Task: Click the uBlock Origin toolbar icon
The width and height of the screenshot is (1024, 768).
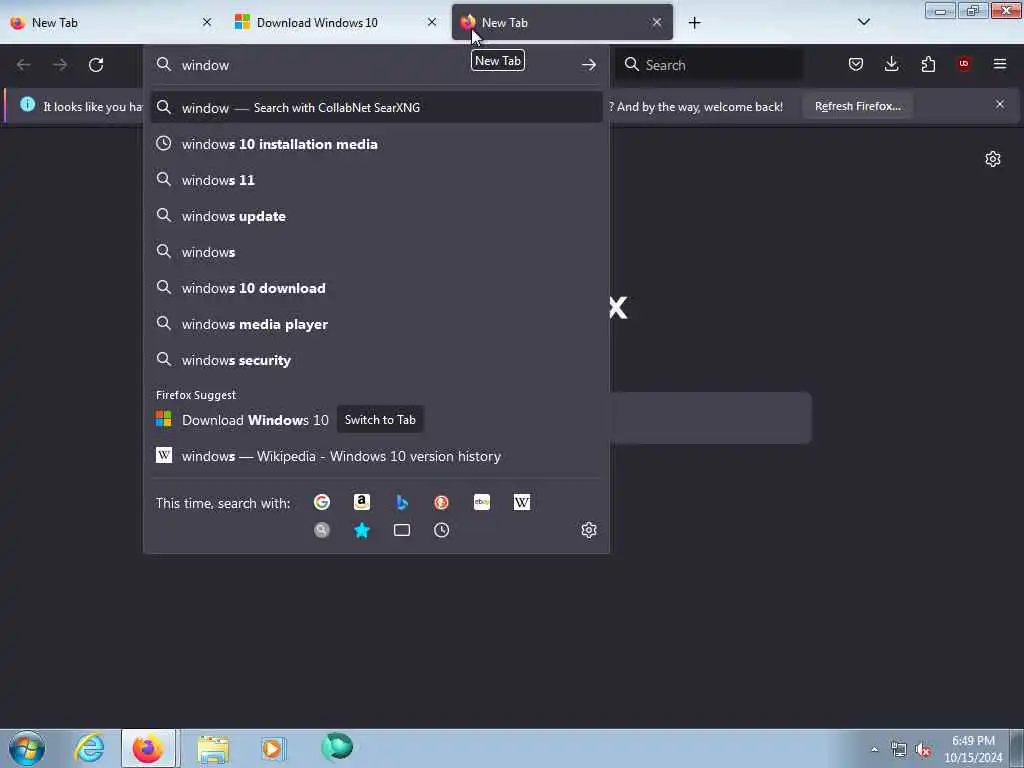Action: 964,64
